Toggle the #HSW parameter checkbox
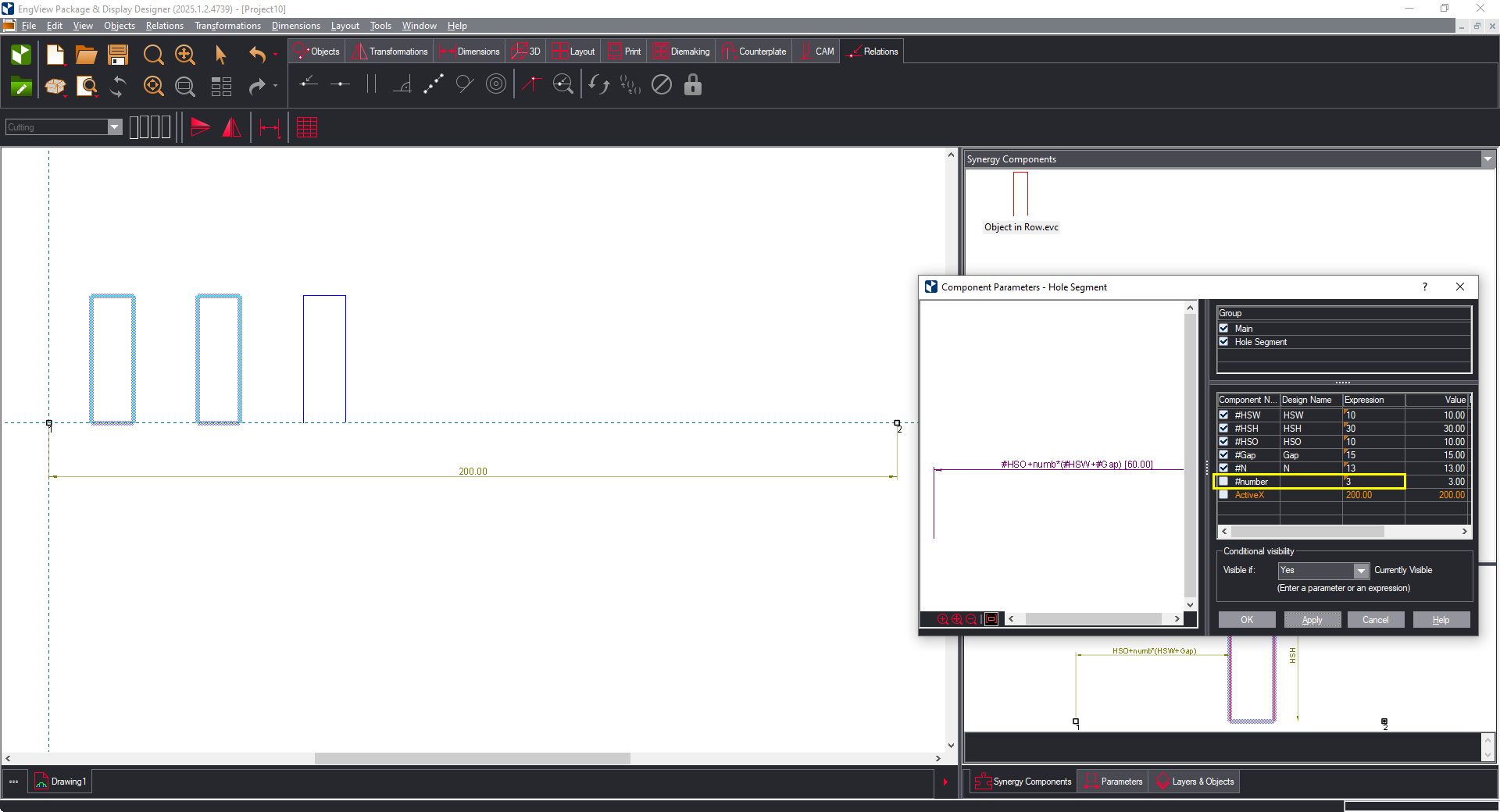The image size is (1500, 812). (1223, 415)
